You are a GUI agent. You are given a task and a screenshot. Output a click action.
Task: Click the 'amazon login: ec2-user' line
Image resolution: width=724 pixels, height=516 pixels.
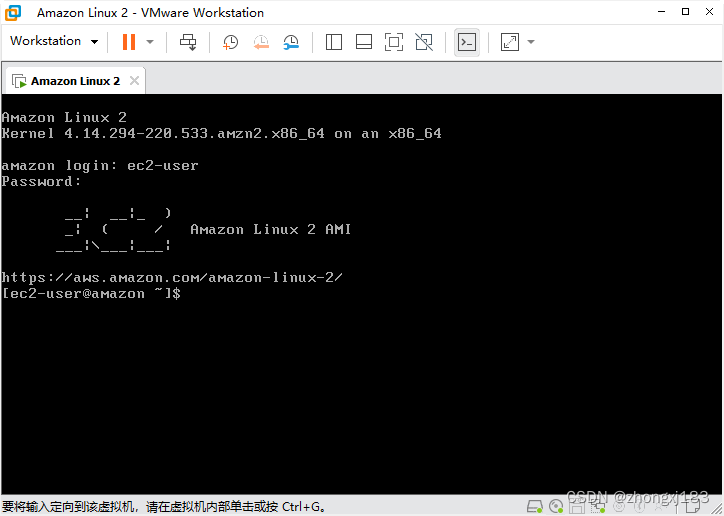point(100,166)
